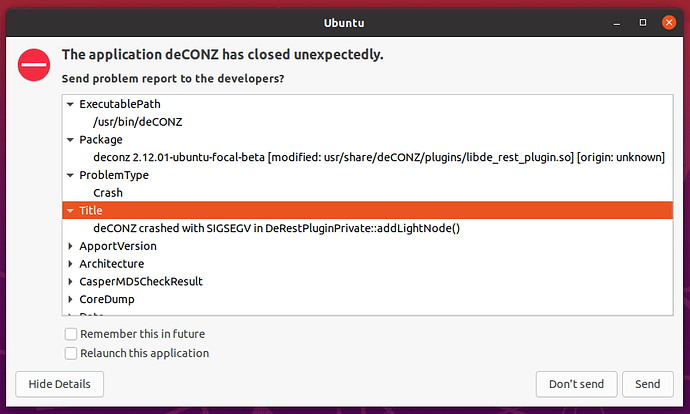This screenshot has height=414, width=690.
Task: Minimize the Ubuntu crash dialog
Action: [617, 22]
